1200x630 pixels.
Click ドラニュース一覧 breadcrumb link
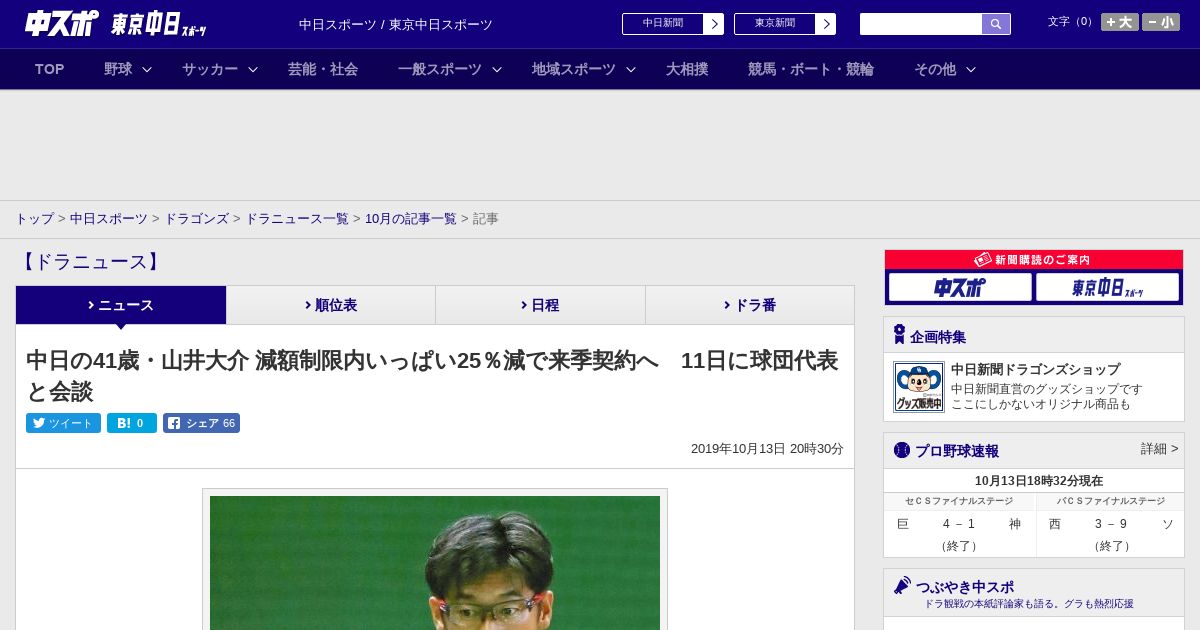pyautogui.click(x=297, y=219)
